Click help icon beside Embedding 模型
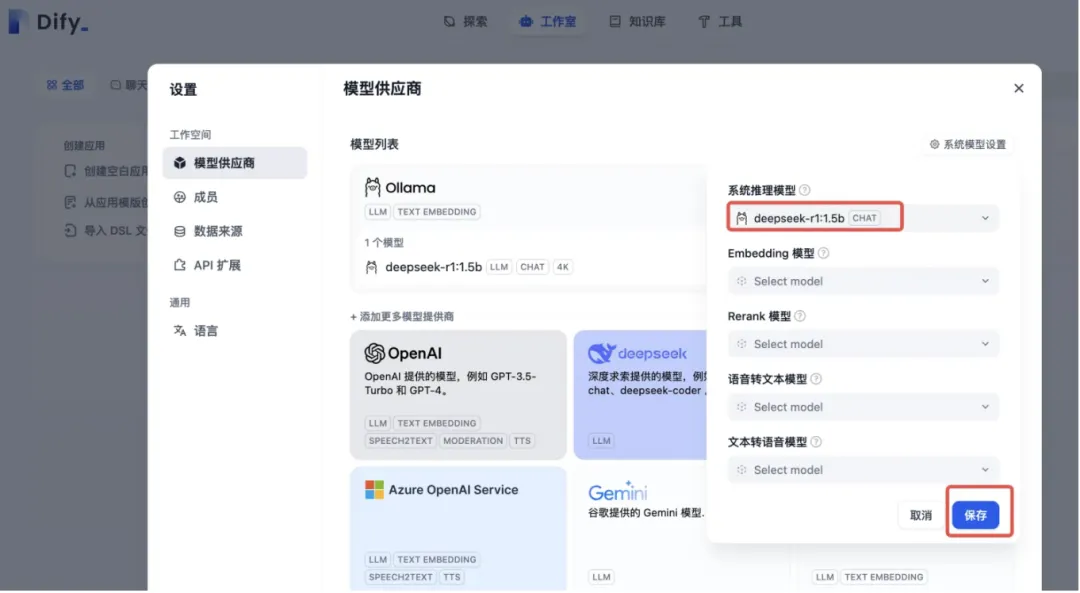 coord(823,254)
